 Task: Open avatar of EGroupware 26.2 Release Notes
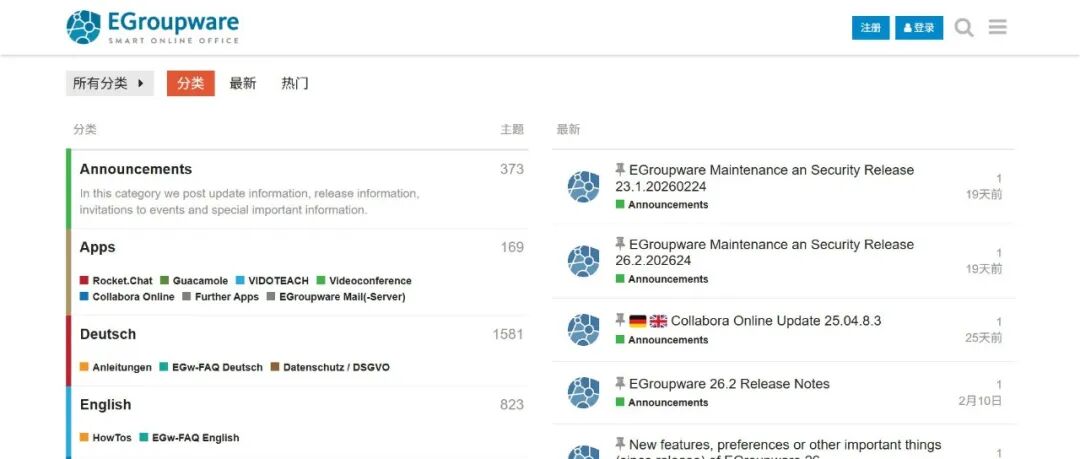pyautogui.click(x=583, y=392)
